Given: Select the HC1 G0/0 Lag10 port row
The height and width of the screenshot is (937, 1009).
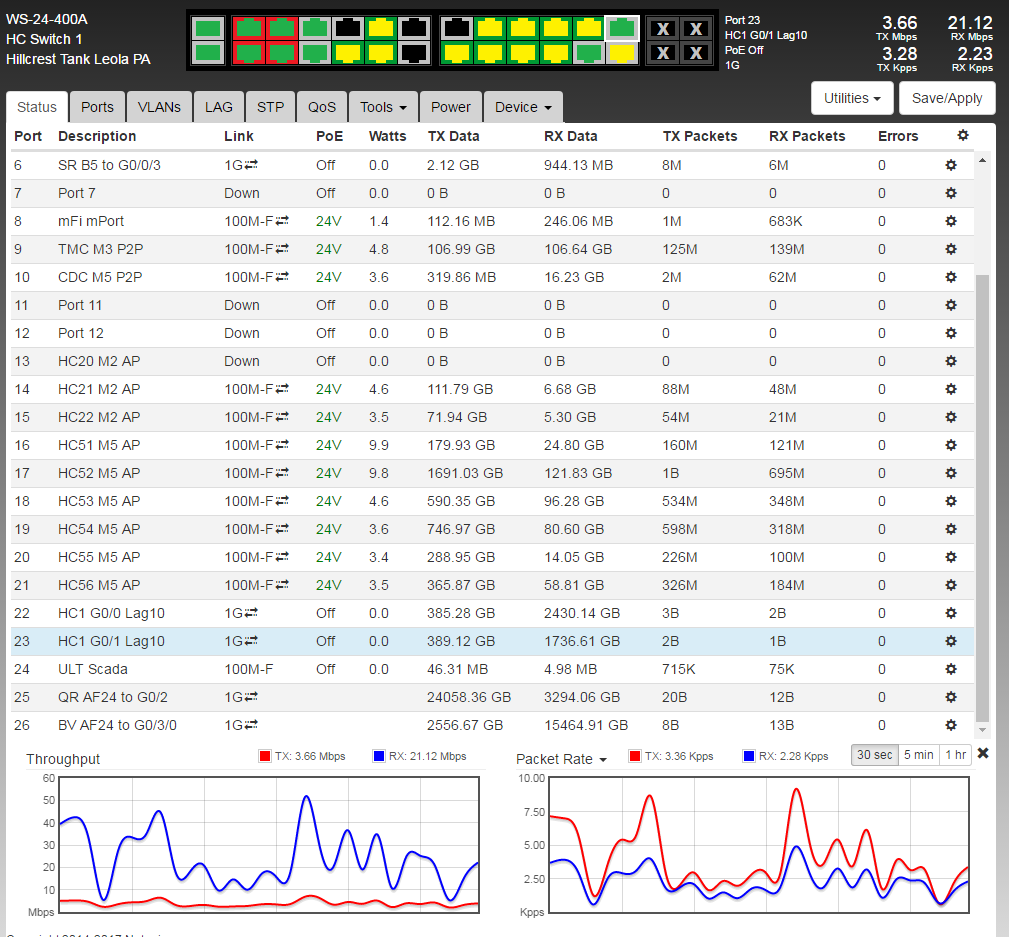Looking at the screenshot, I should 111,613.
